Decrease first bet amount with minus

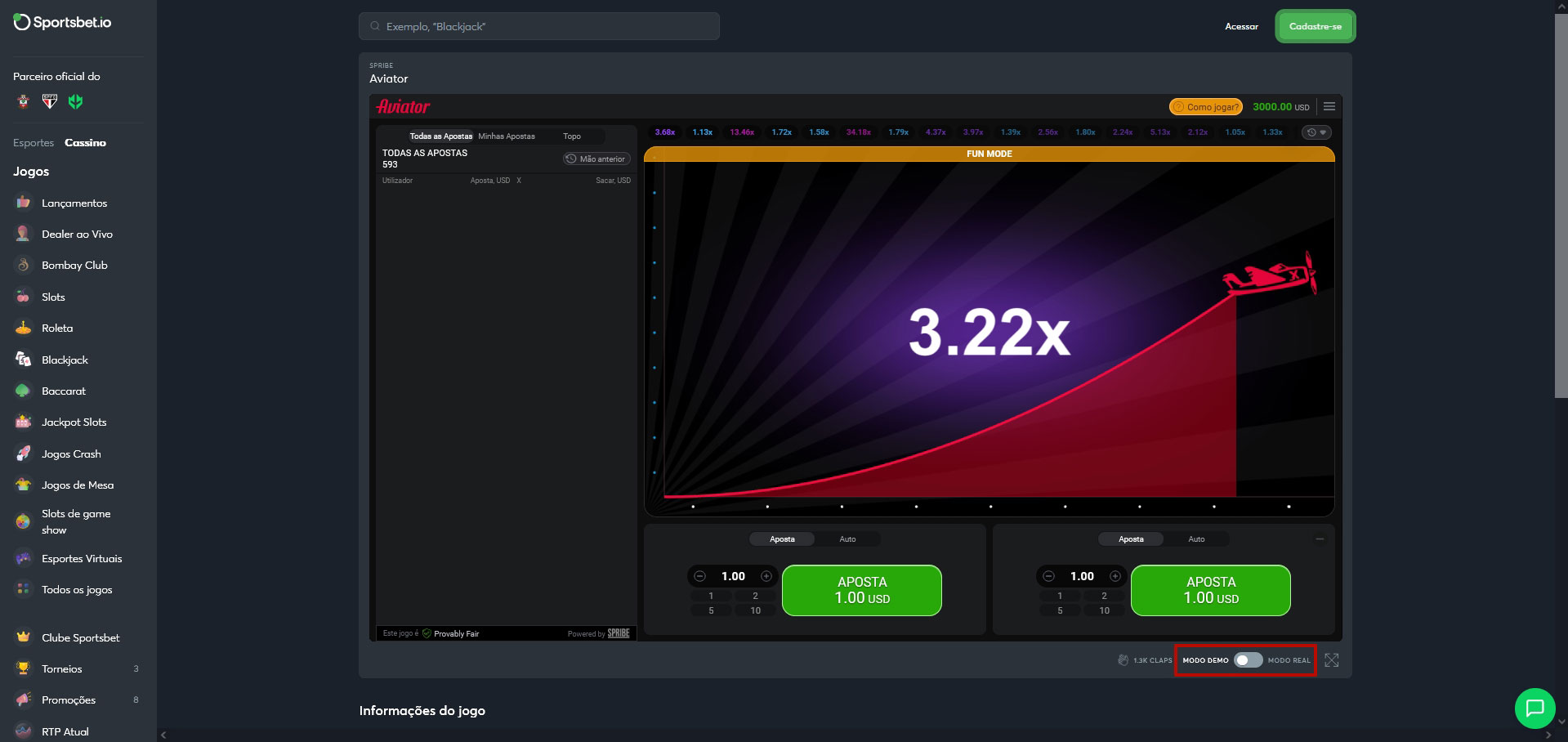coord(699,576)
